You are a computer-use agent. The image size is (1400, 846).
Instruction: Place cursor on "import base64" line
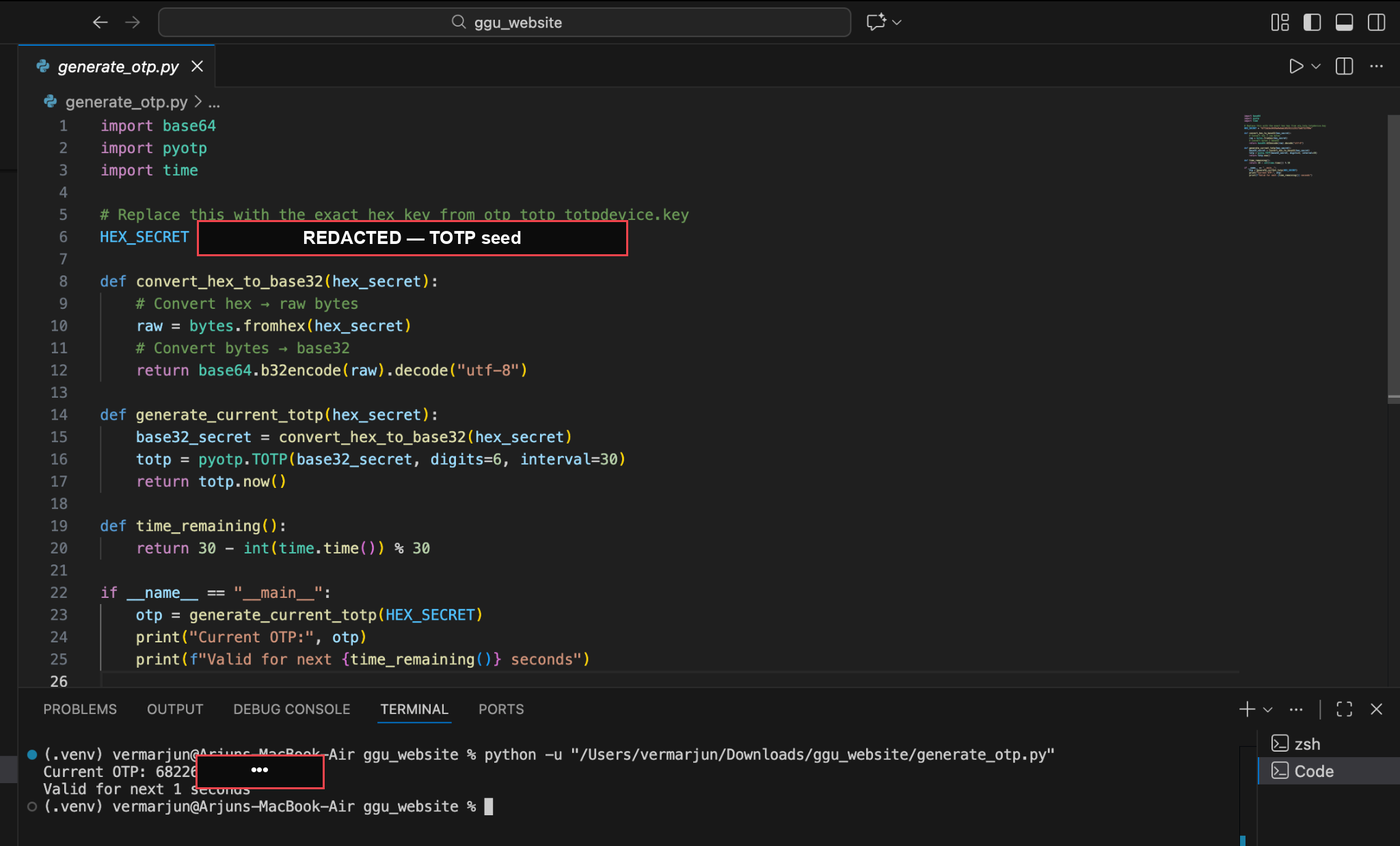[x=158, y=126]
